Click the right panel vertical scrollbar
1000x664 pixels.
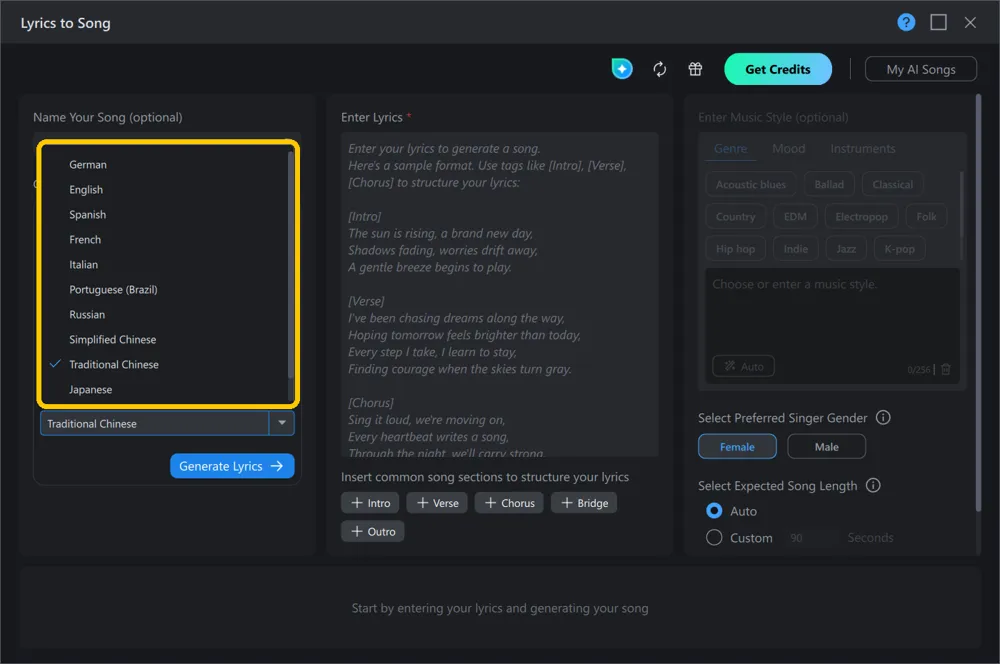tap(978, 303)
